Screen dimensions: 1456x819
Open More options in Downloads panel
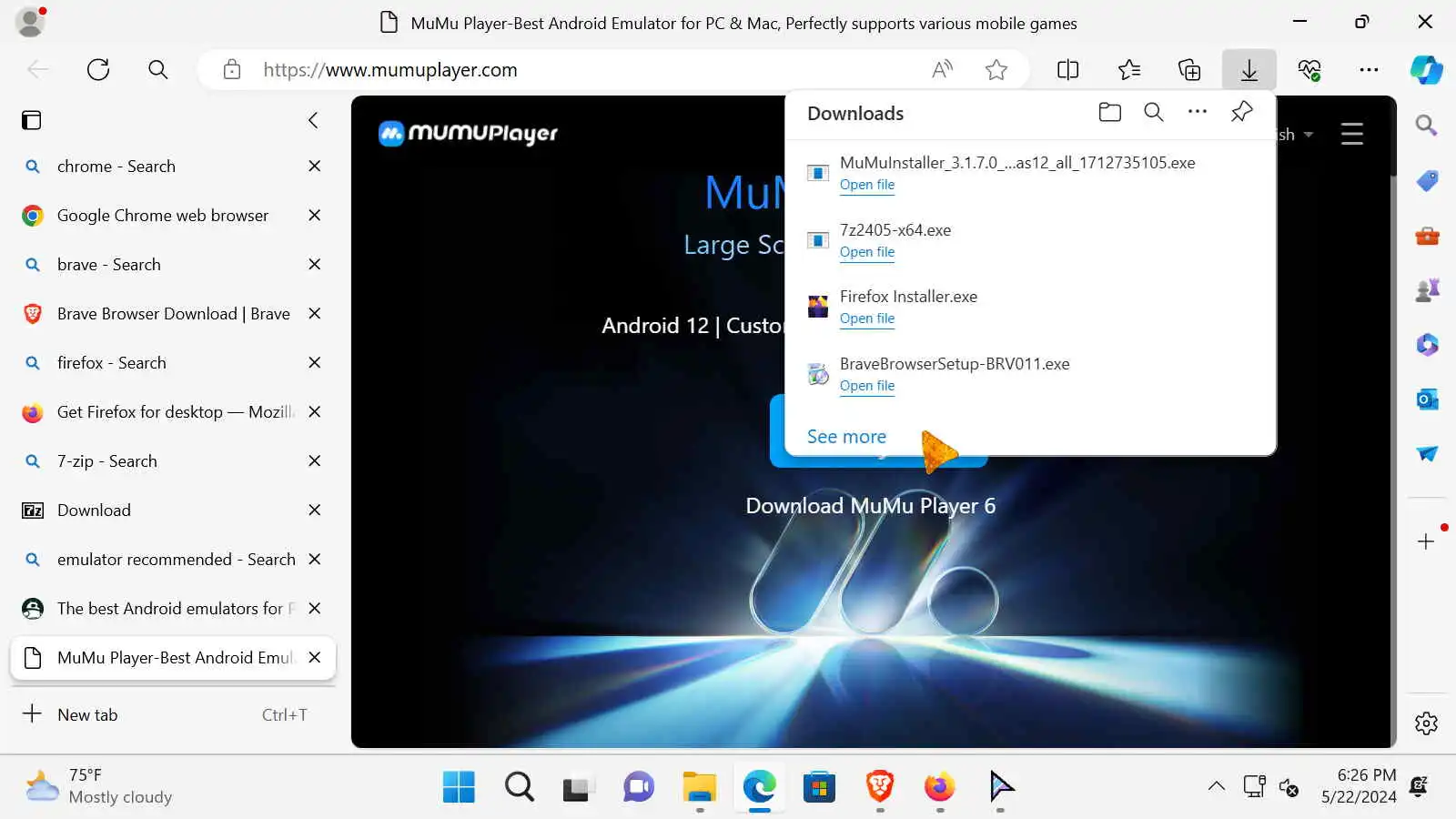coord(1198,112)
